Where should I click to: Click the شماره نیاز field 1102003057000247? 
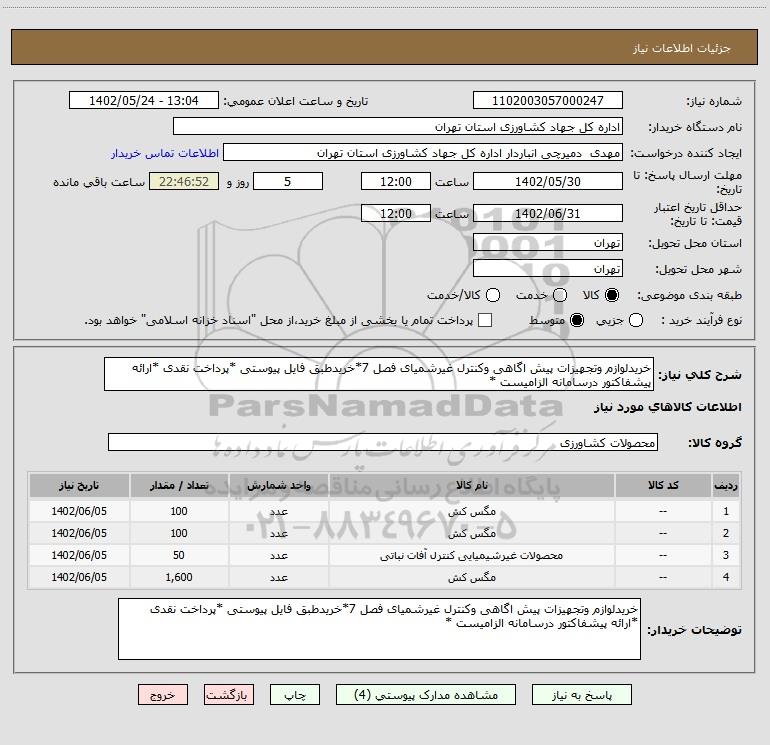pyautogui.click(x=548, y=100)
